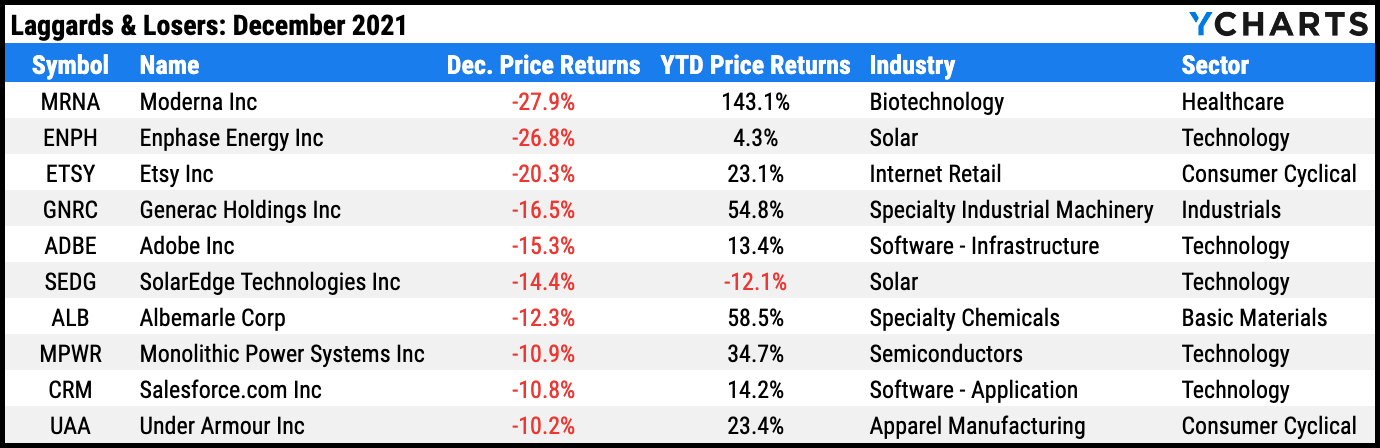Click the Laggards & Losers title
1380x448 pixels.
[x=208, y=25]
